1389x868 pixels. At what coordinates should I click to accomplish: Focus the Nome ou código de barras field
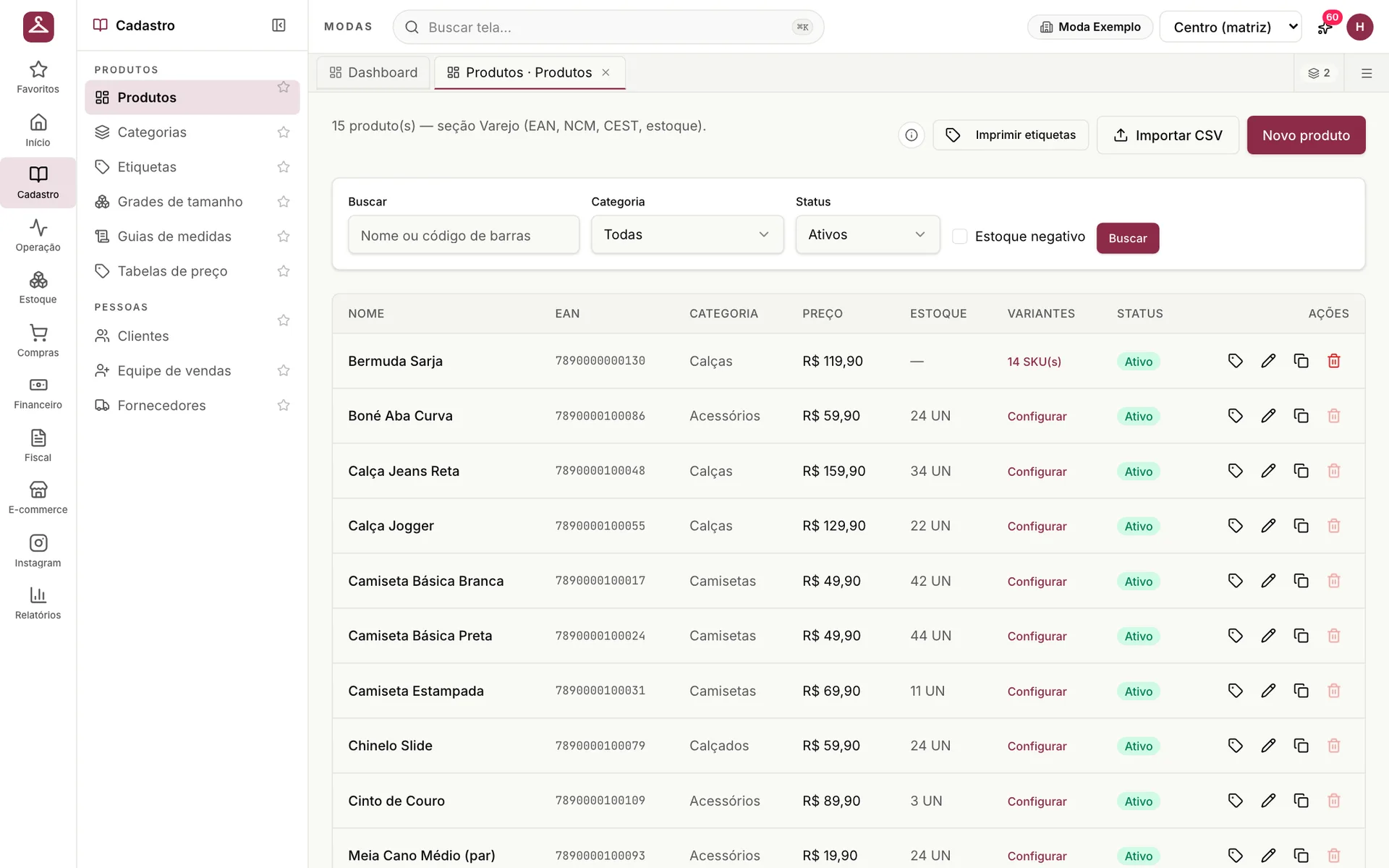coord(464,235)
